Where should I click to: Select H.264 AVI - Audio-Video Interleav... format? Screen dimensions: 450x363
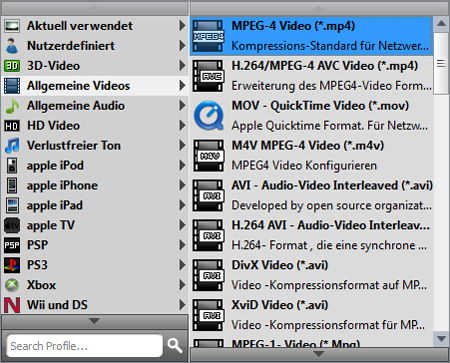coord(311,235)
